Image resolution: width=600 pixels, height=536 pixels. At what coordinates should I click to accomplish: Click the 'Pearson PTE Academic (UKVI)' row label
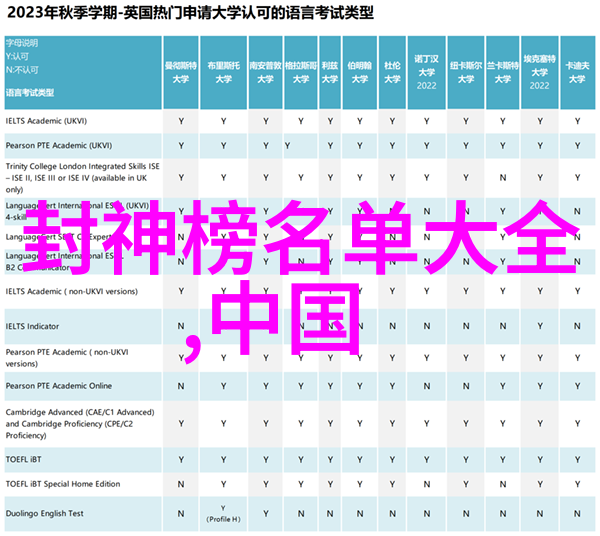click(x=59, y=146)
